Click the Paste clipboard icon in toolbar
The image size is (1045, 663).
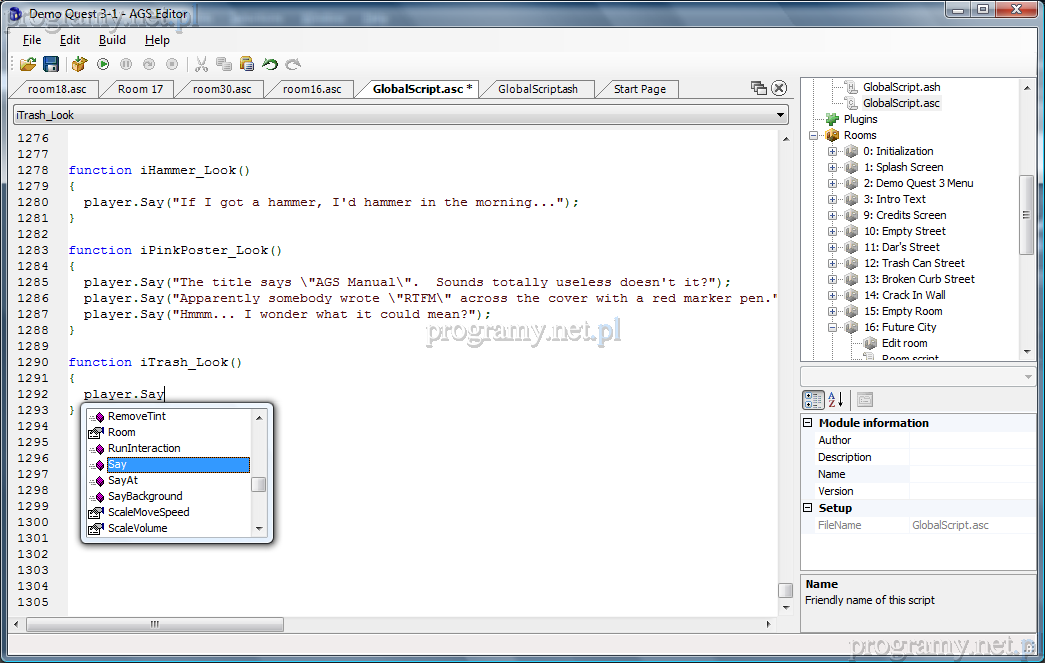point(246,64)
